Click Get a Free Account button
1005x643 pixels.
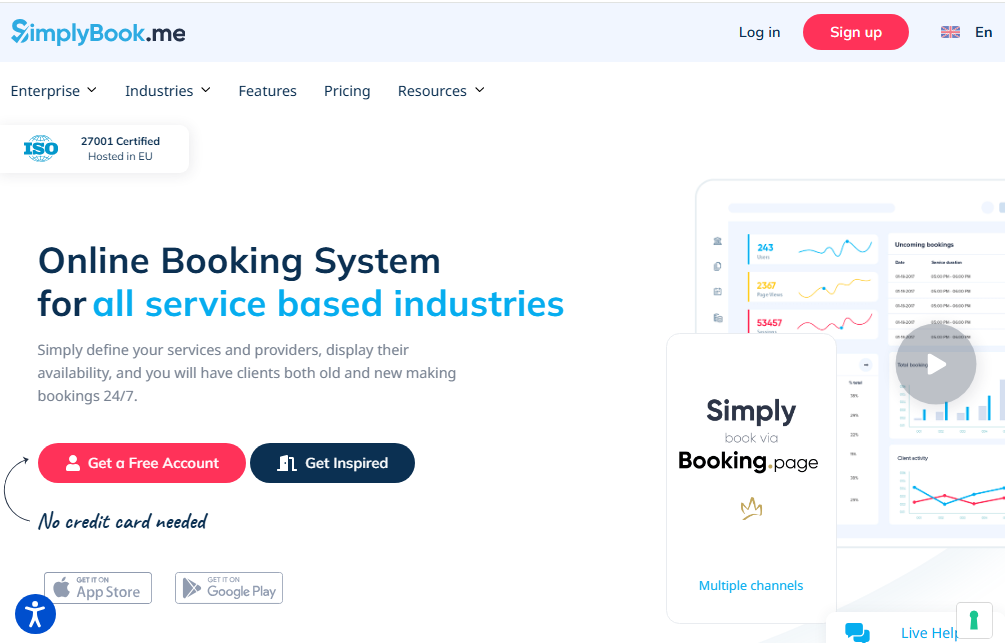141,463
